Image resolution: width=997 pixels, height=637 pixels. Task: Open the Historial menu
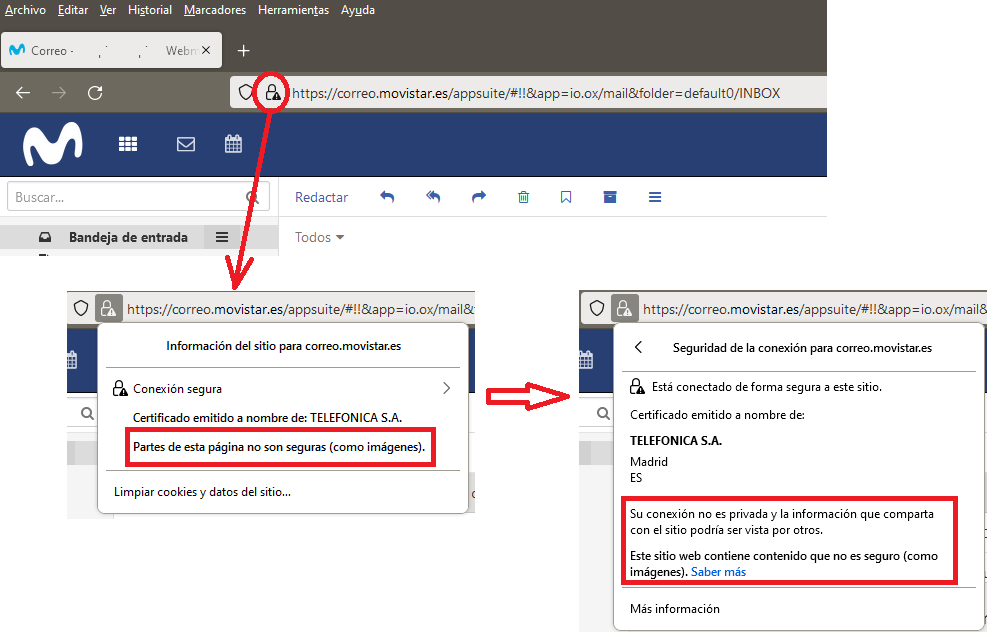(x=149, y=10)
